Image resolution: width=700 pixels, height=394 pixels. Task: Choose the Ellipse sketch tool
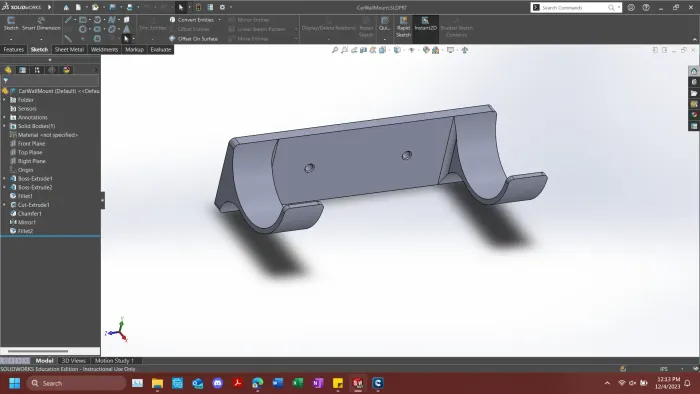pos(112,29)
